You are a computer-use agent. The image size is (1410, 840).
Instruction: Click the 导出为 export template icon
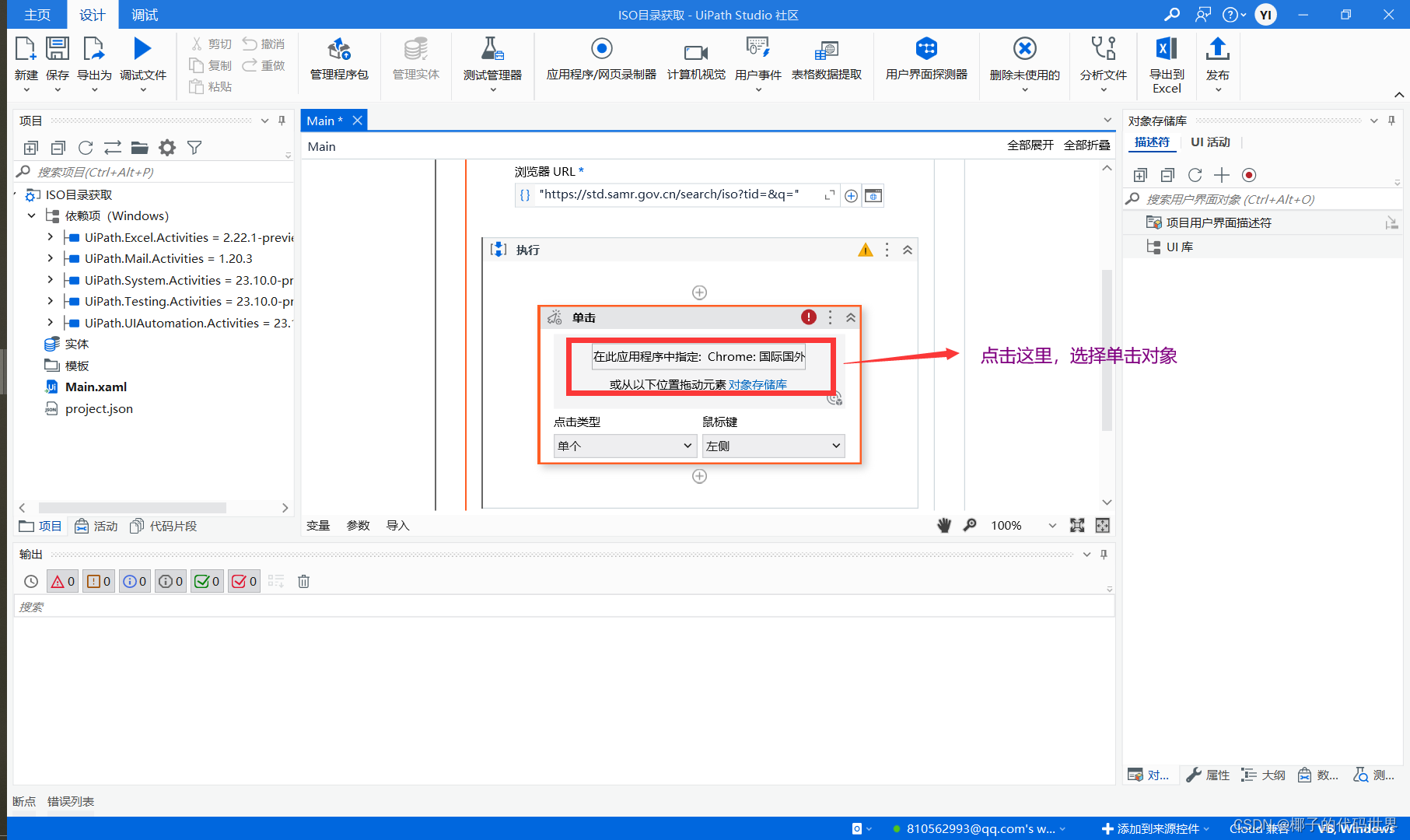click(94, 49)
